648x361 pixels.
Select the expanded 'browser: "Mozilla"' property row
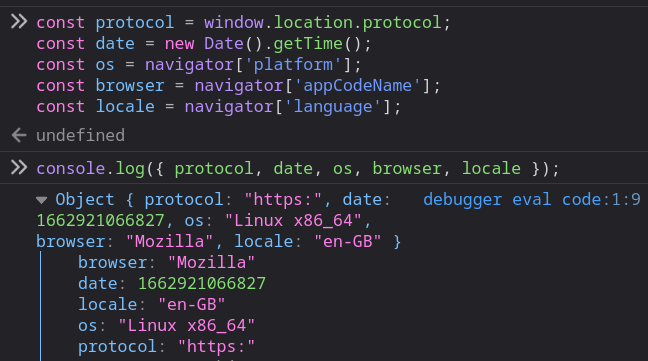pyautogui.click(x=167, y=263)
